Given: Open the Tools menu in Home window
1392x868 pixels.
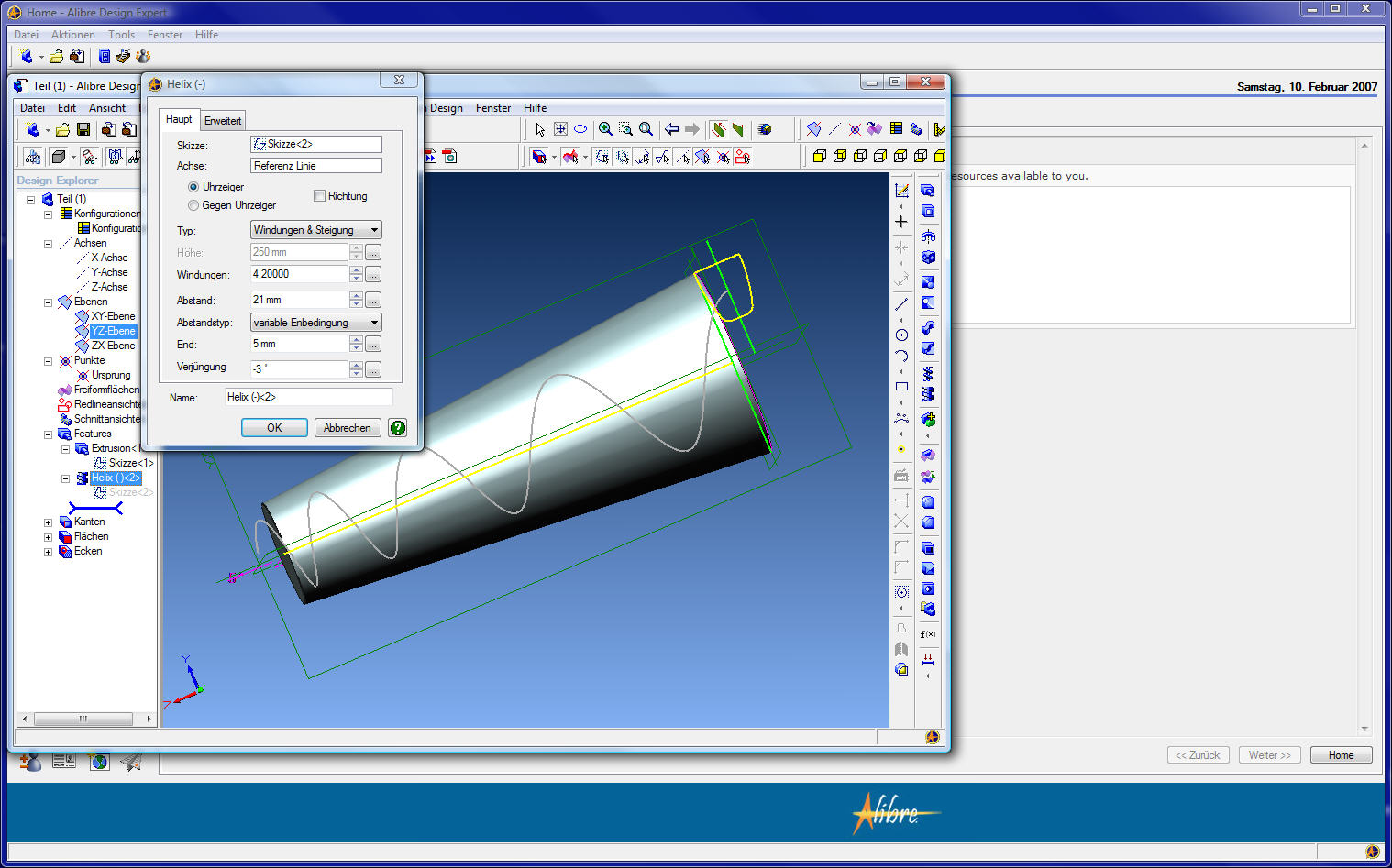Looking at the screenshot, I should coord(121,35).
